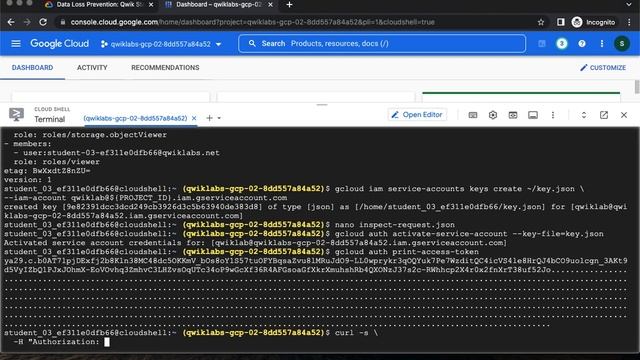Open the Cloud Shell More three-dot menu
Image resolution: width=640 pixels, height=360 pixels.
(553, 115)
